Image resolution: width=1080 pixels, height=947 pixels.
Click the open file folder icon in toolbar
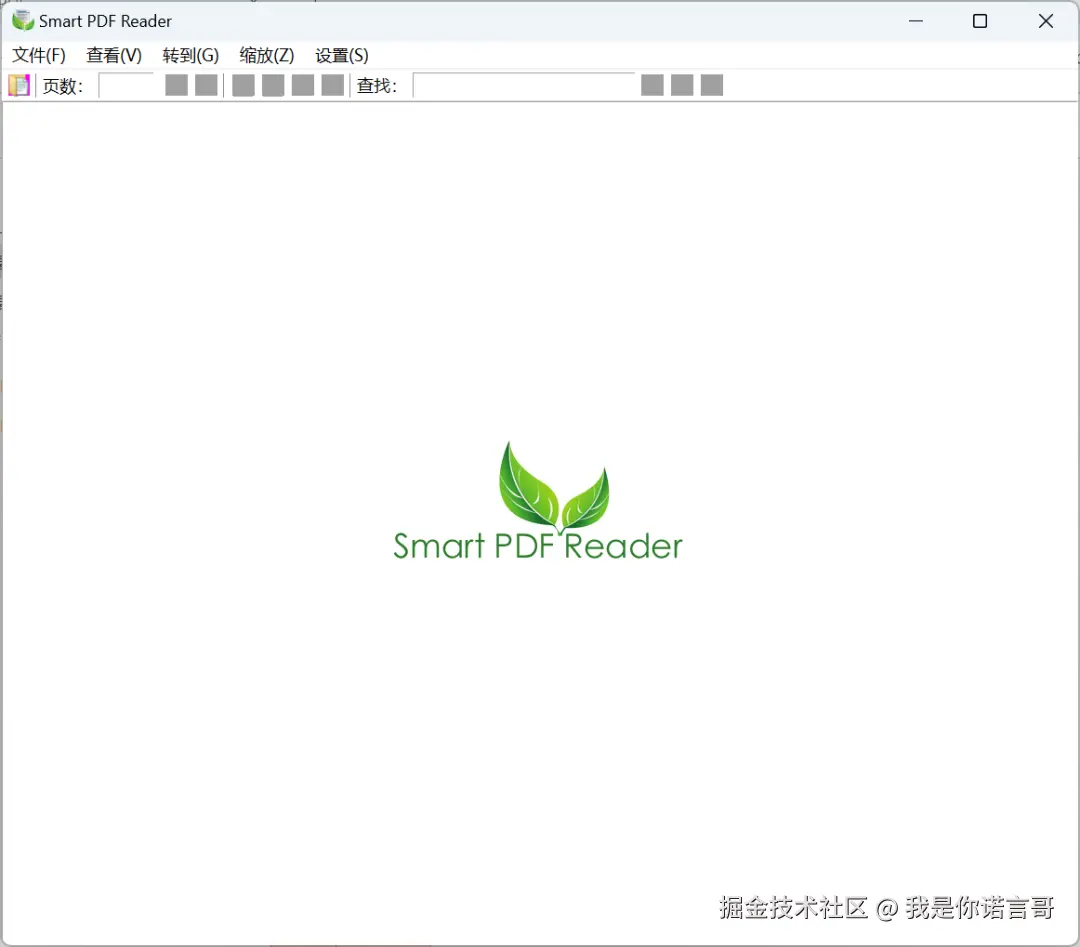19,85
